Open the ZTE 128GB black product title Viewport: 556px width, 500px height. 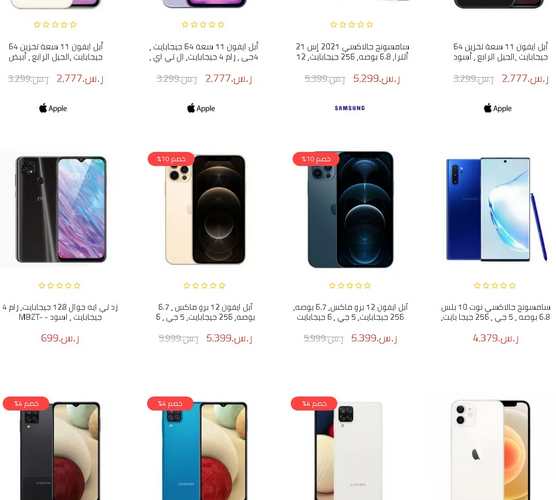pyautogui.click(x=60, y=312)
